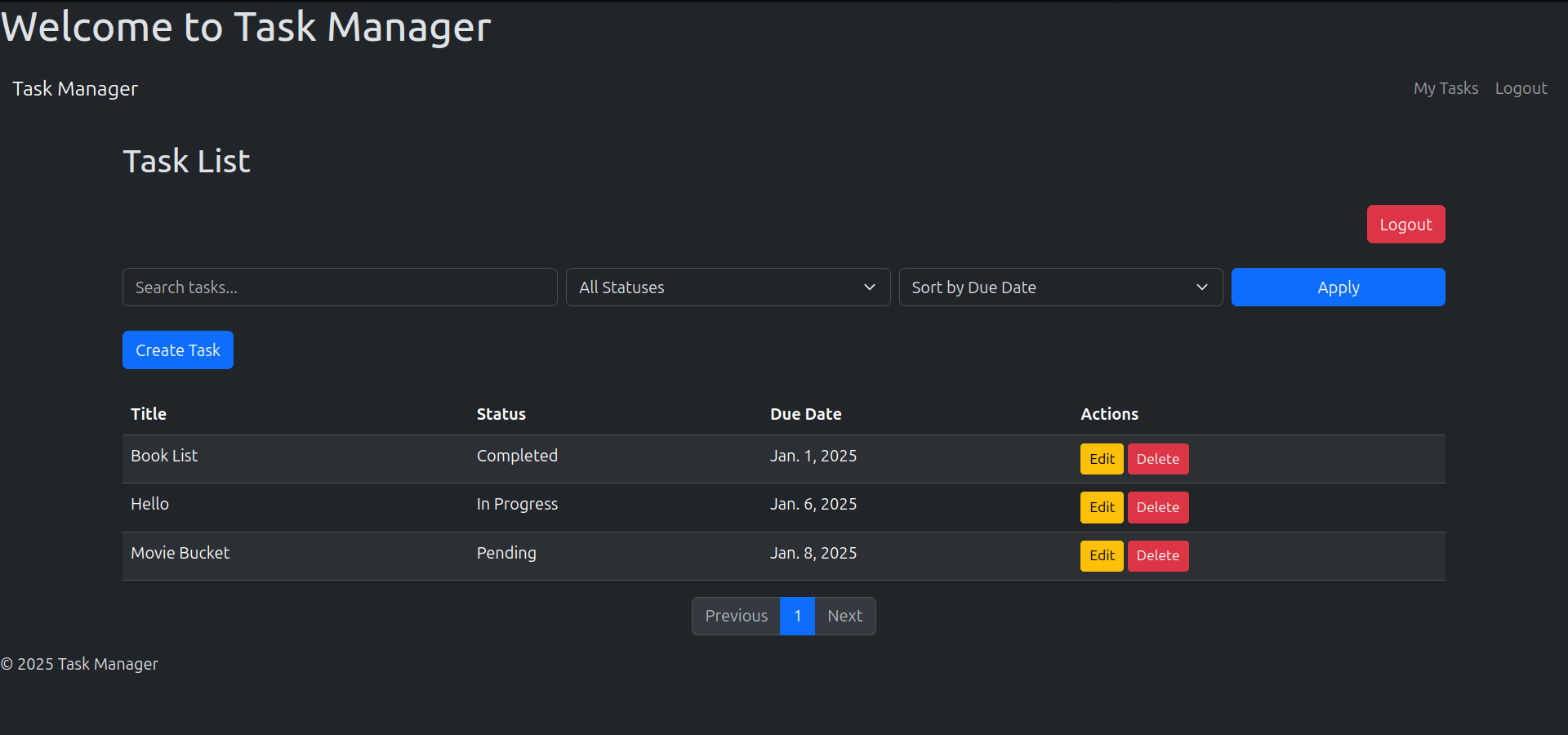Click the red Logout button
Image resolution: width=1568 pixels, height=735 pixels.
1405,224
